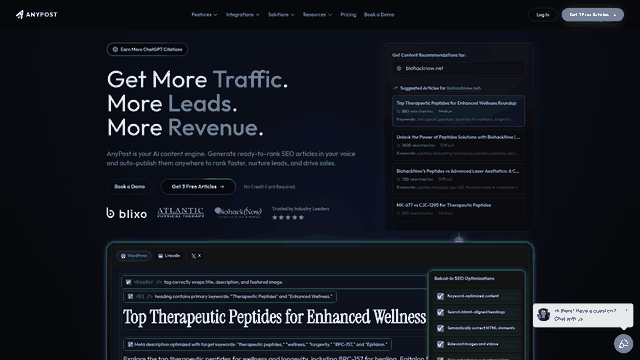Click 'Get Content Recommendations for:' label
640x360 pixels.
(429, 55)
